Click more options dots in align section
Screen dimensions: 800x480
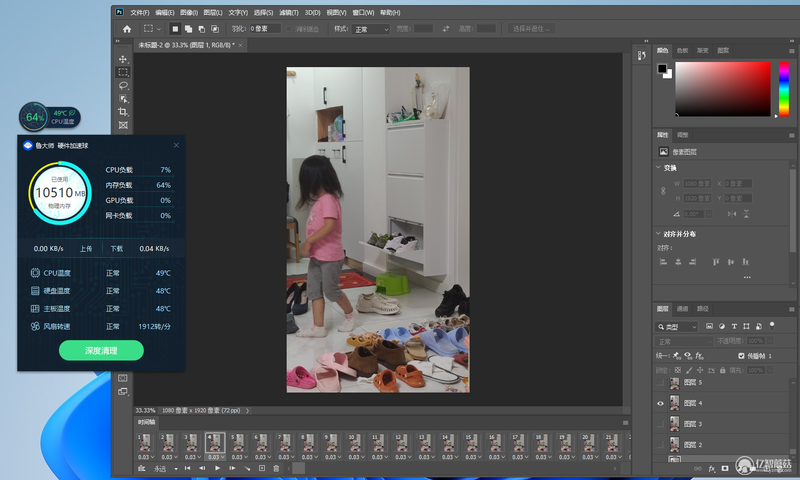[x=747, y=277]
